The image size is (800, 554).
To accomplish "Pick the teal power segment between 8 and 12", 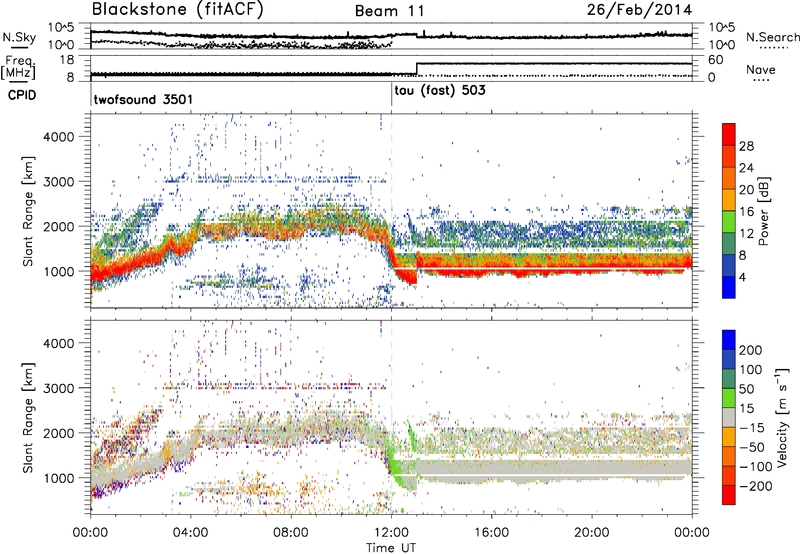I will click(x=729, y=244).
